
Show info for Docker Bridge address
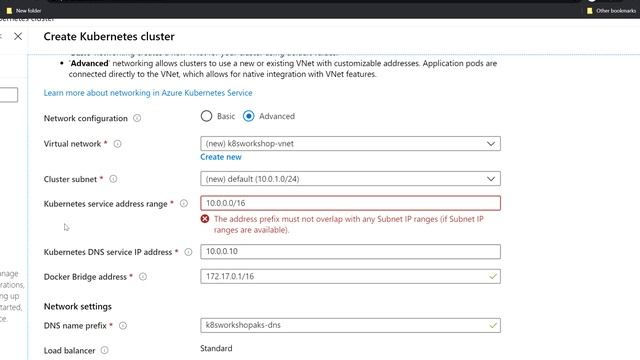[143, 277]
